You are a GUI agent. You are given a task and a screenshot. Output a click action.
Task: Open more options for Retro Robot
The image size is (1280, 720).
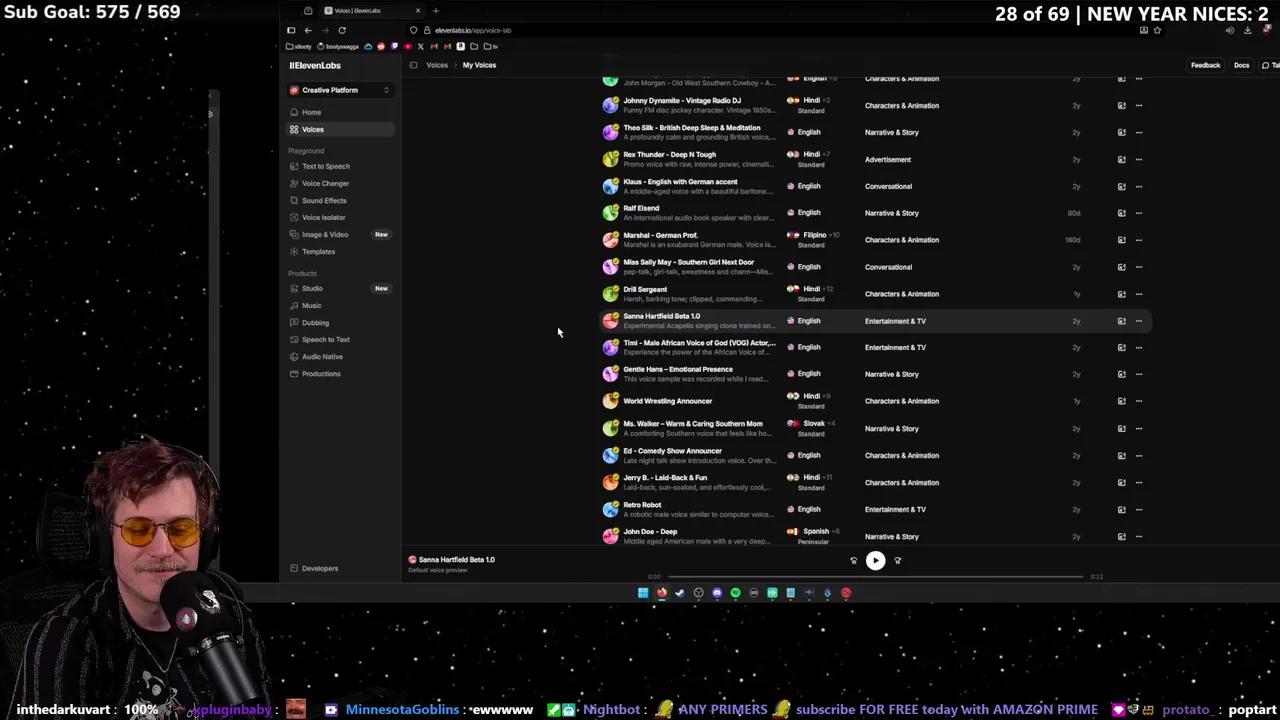1139,509
